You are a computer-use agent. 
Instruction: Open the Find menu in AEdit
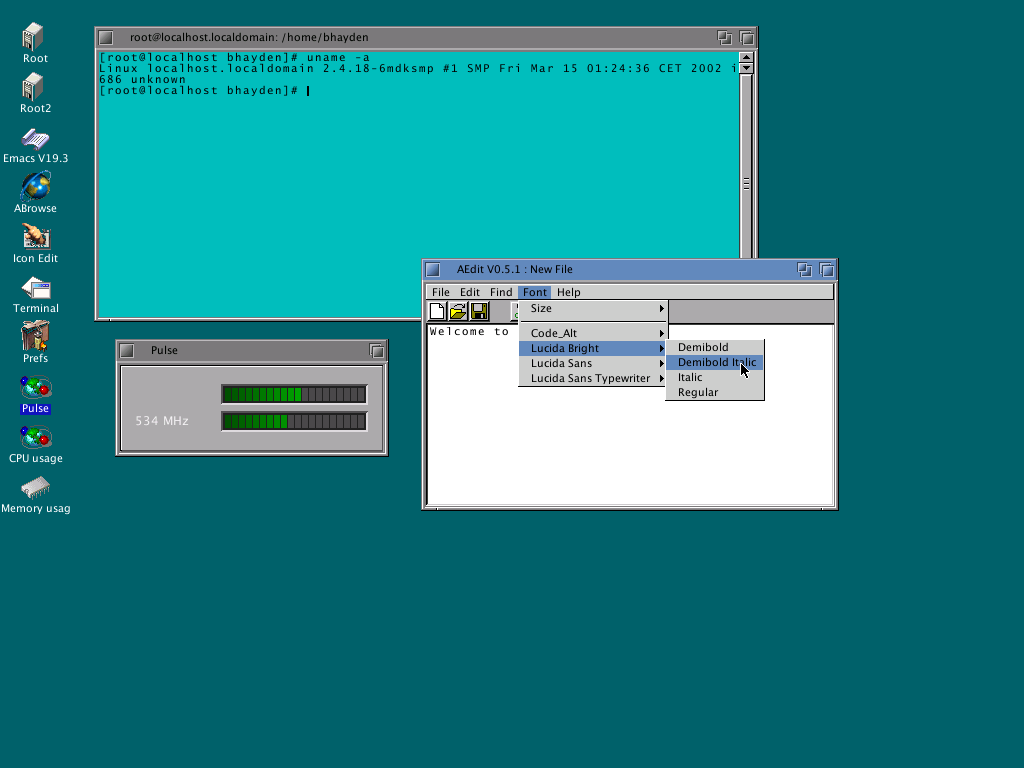(x=501, y=292)
